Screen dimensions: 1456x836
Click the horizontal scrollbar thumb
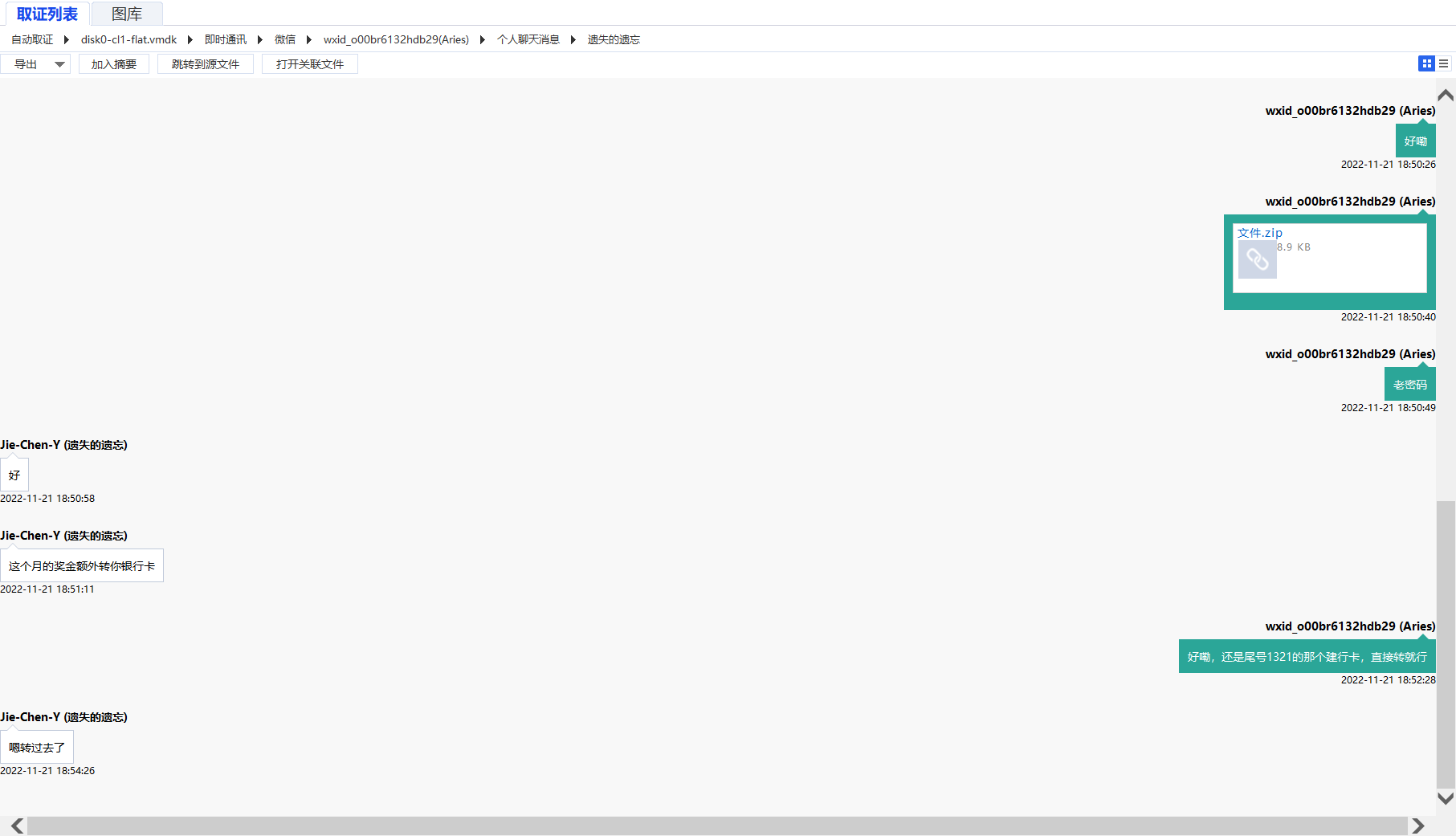click(717, 826)
